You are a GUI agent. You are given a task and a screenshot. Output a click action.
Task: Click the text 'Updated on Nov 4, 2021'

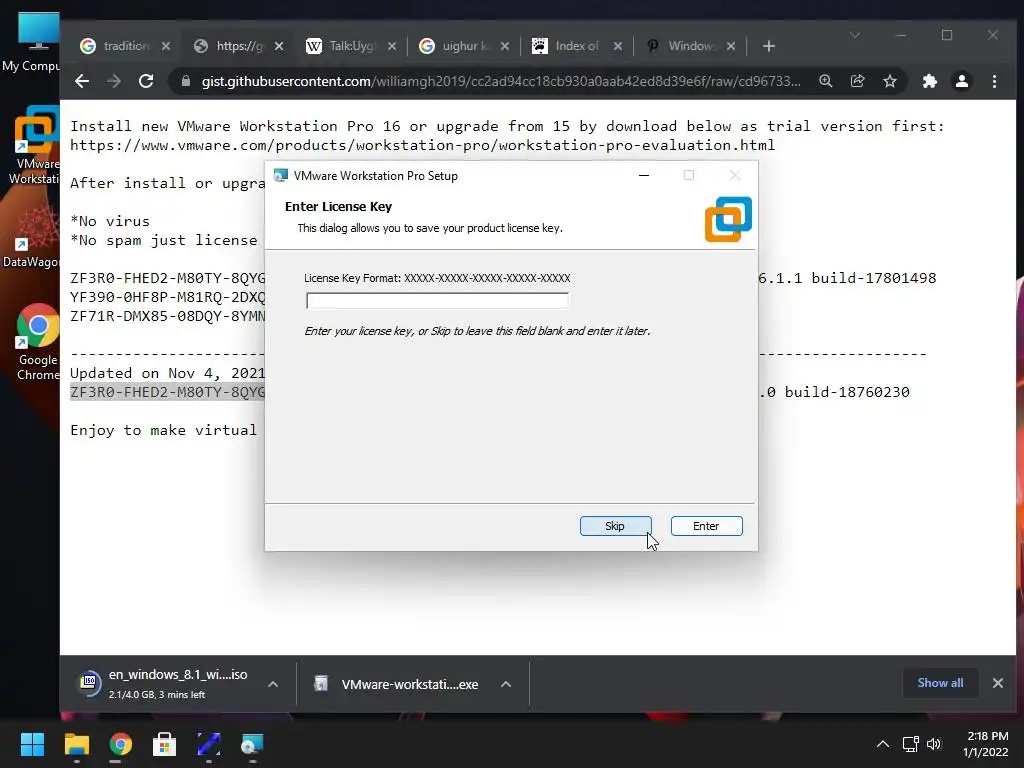(x=167, y=373)
